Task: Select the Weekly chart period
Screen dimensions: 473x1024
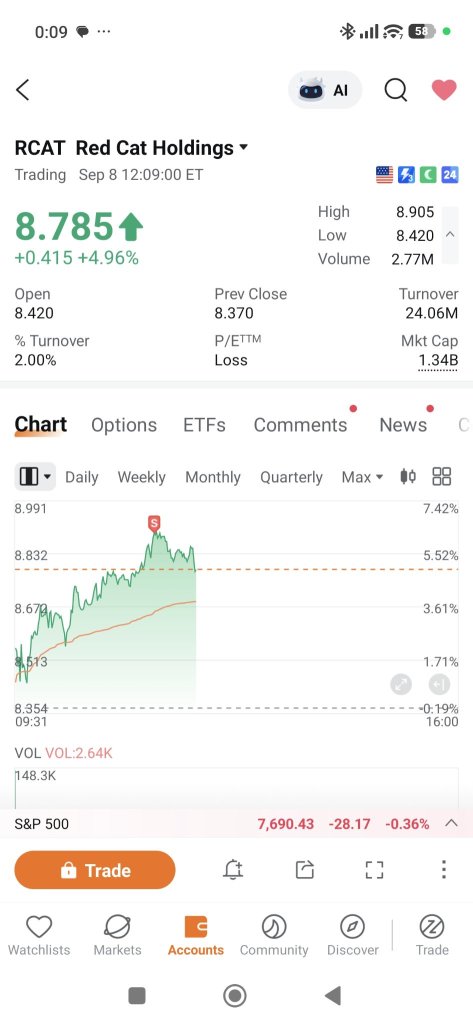Action: pos(141,477)
